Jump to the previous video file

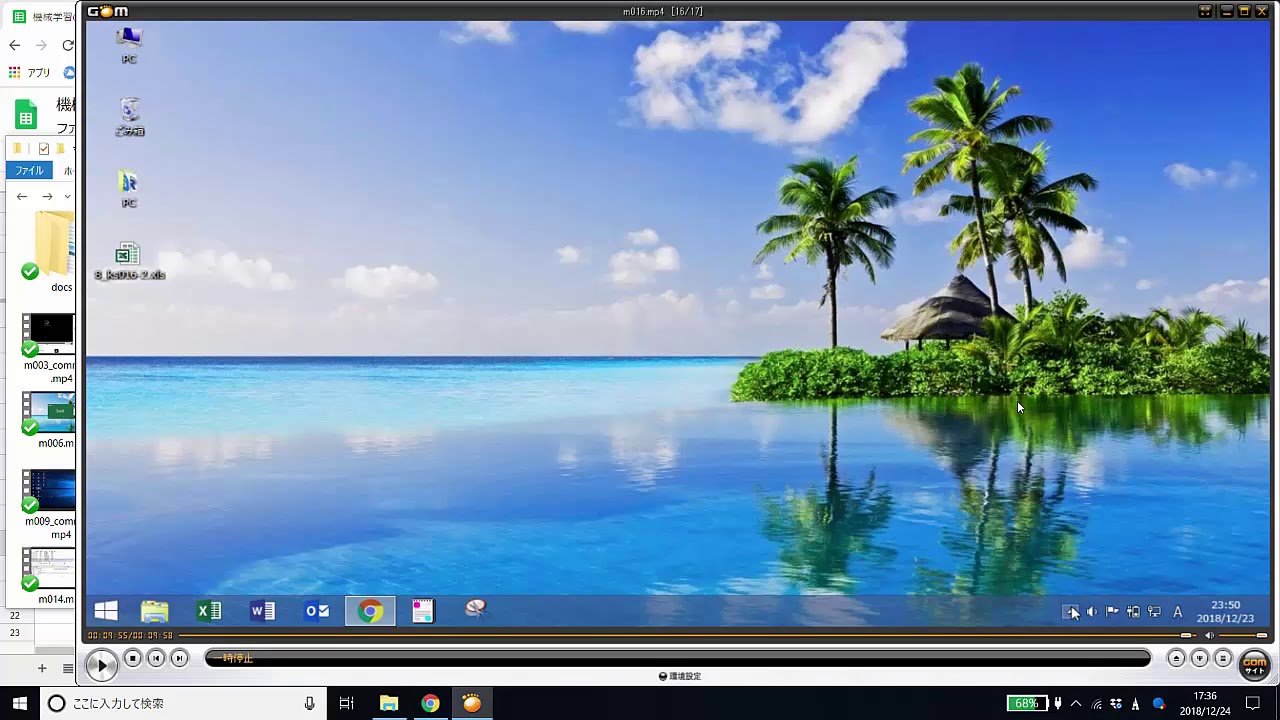[156, 658]
